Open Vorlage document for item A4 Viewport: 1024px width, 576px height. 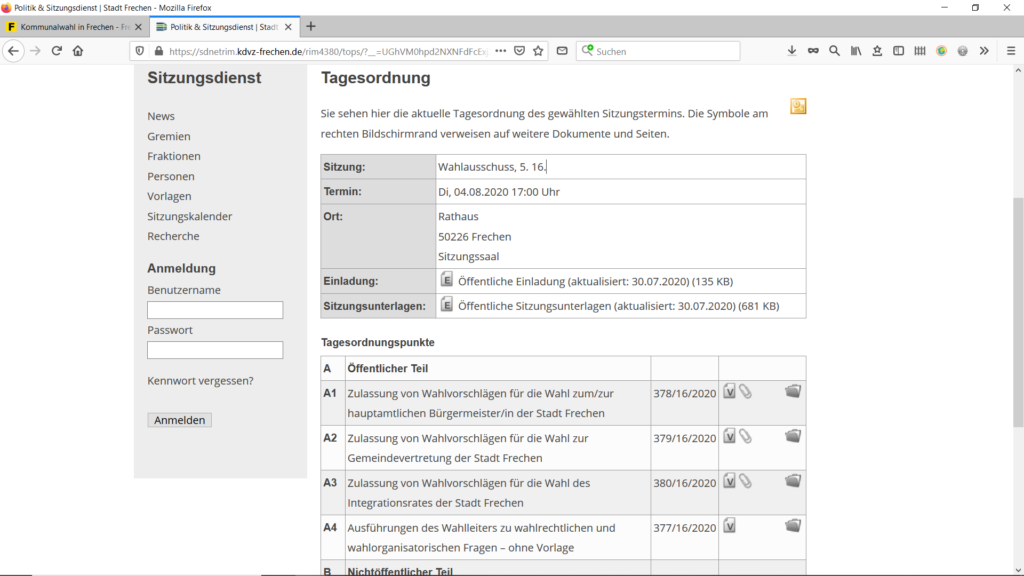click(729, 526)
